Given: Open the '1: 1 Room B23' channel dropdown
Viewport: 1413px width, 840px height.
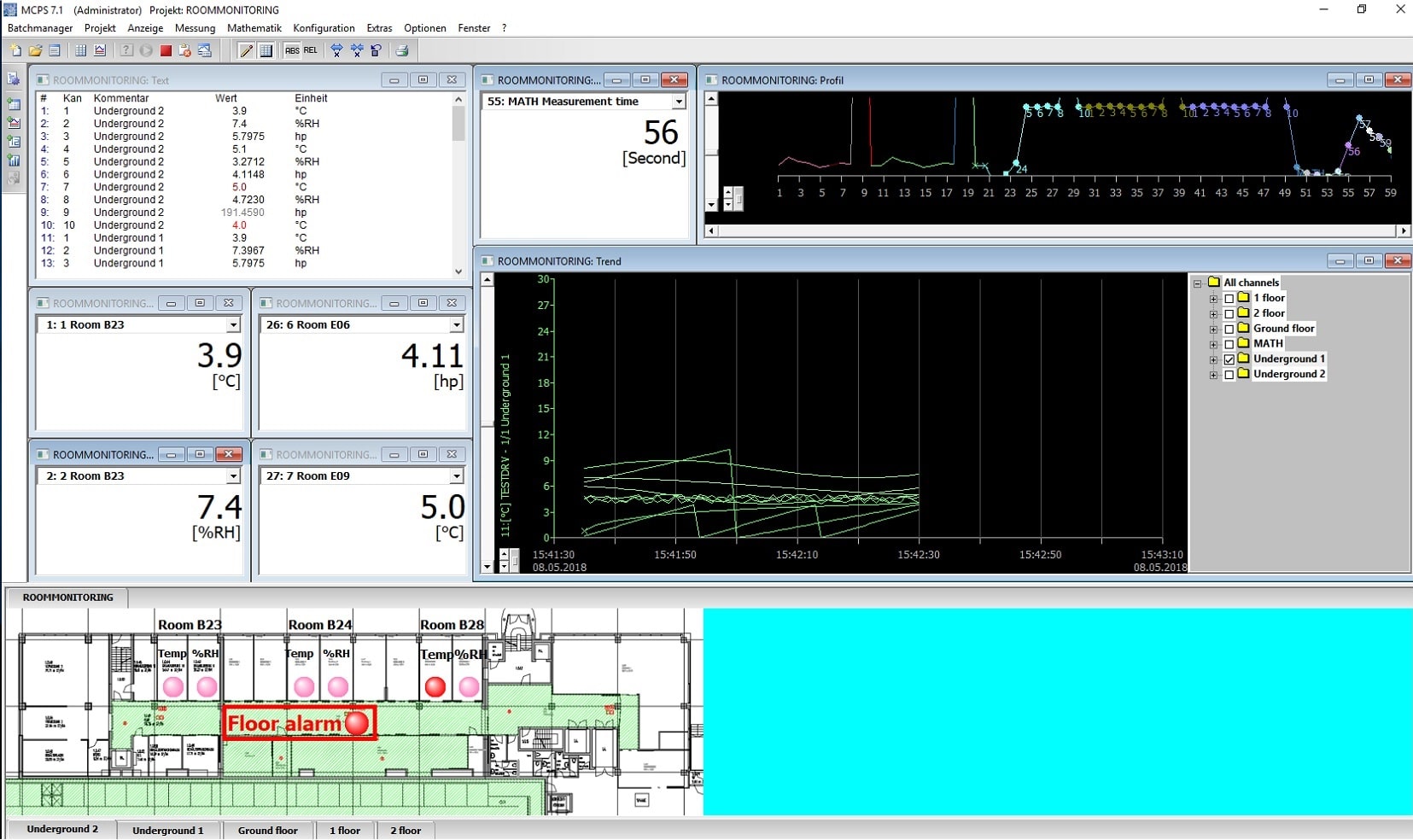Looking at the screenshot, I should click(234, 324).
